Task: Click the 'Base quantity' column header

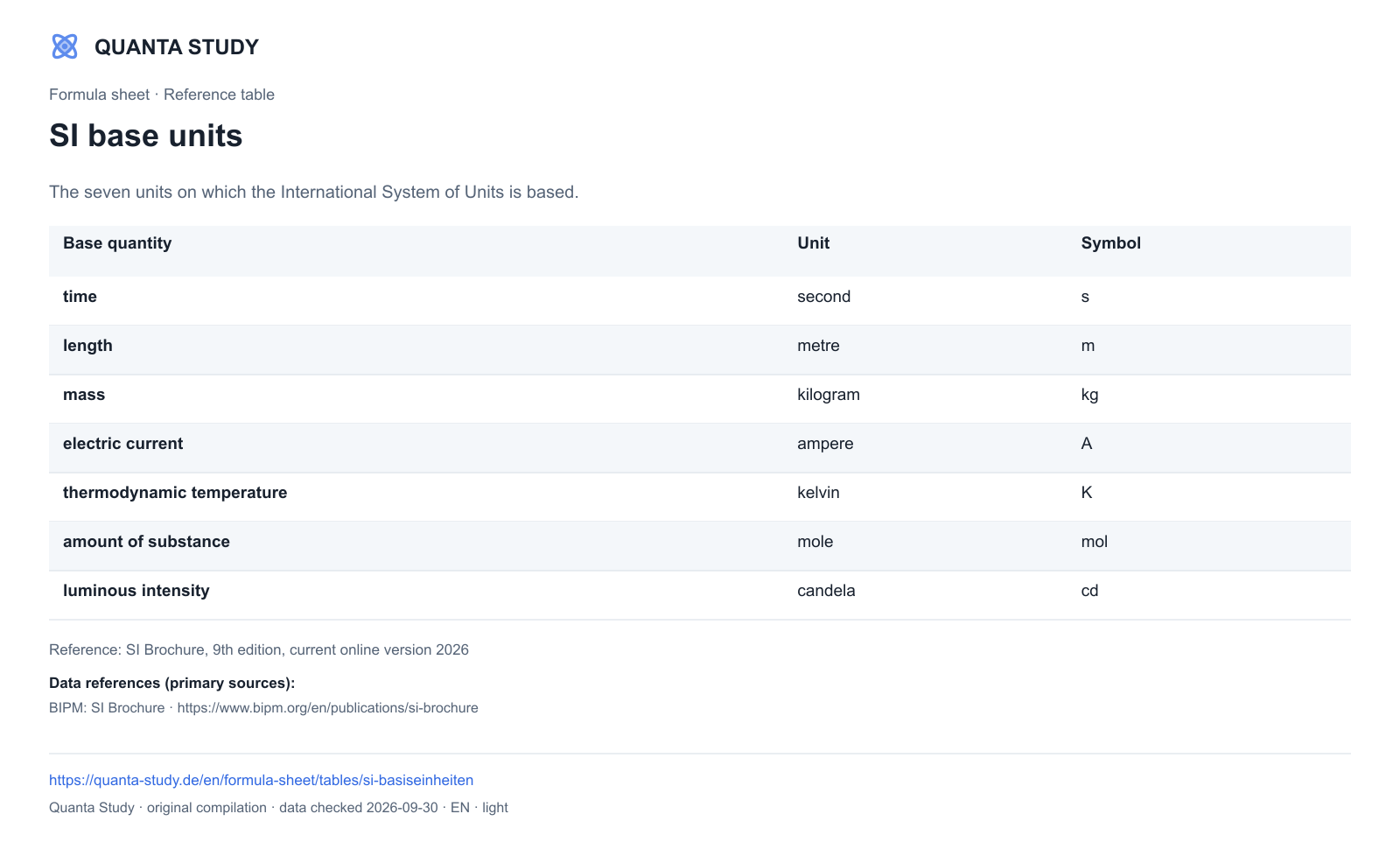Action: click(x=117, y=243)
